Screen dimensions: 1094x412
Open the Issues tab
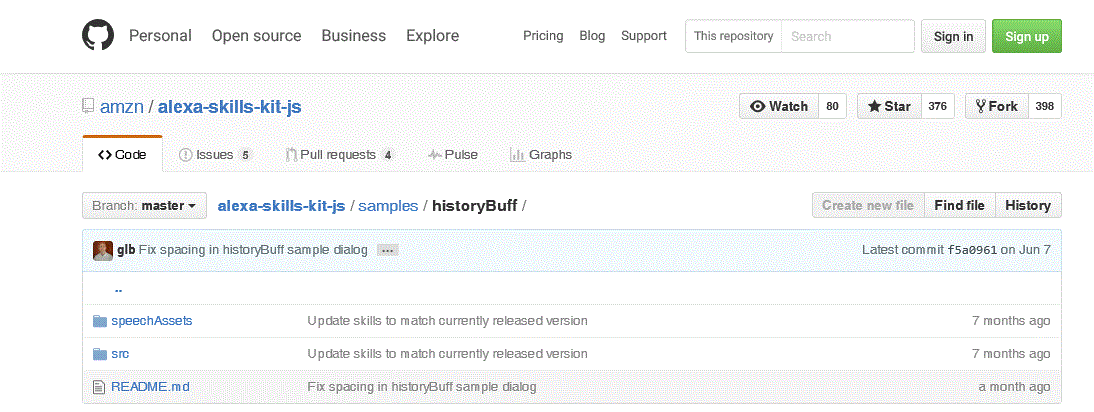215,155
